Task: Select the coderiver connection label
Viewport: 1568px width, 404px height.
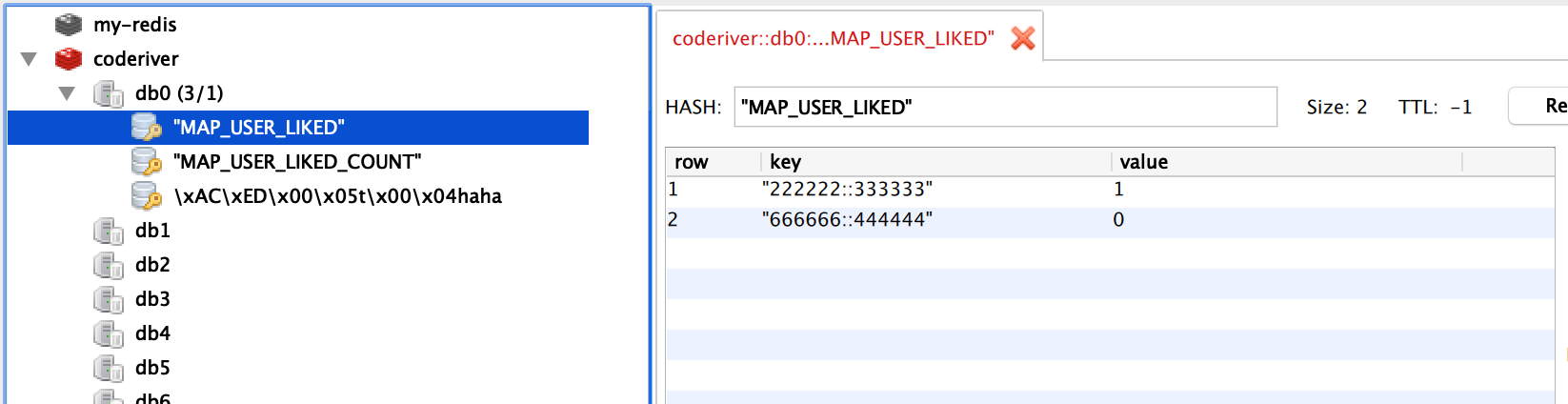Action: (136, 59)
